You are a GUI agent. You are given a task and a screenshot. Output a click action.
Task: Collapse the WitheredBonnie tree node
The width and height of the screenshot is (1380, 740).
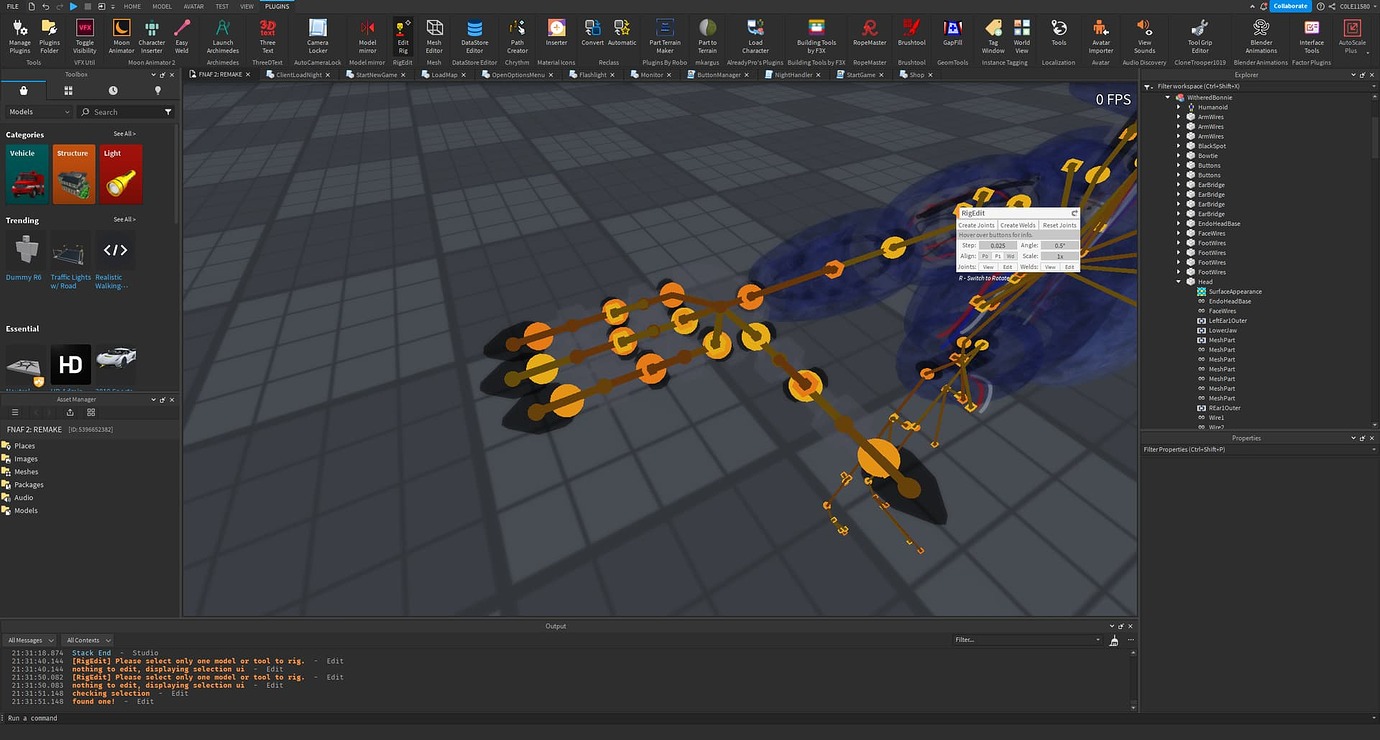click(1168, 97)
